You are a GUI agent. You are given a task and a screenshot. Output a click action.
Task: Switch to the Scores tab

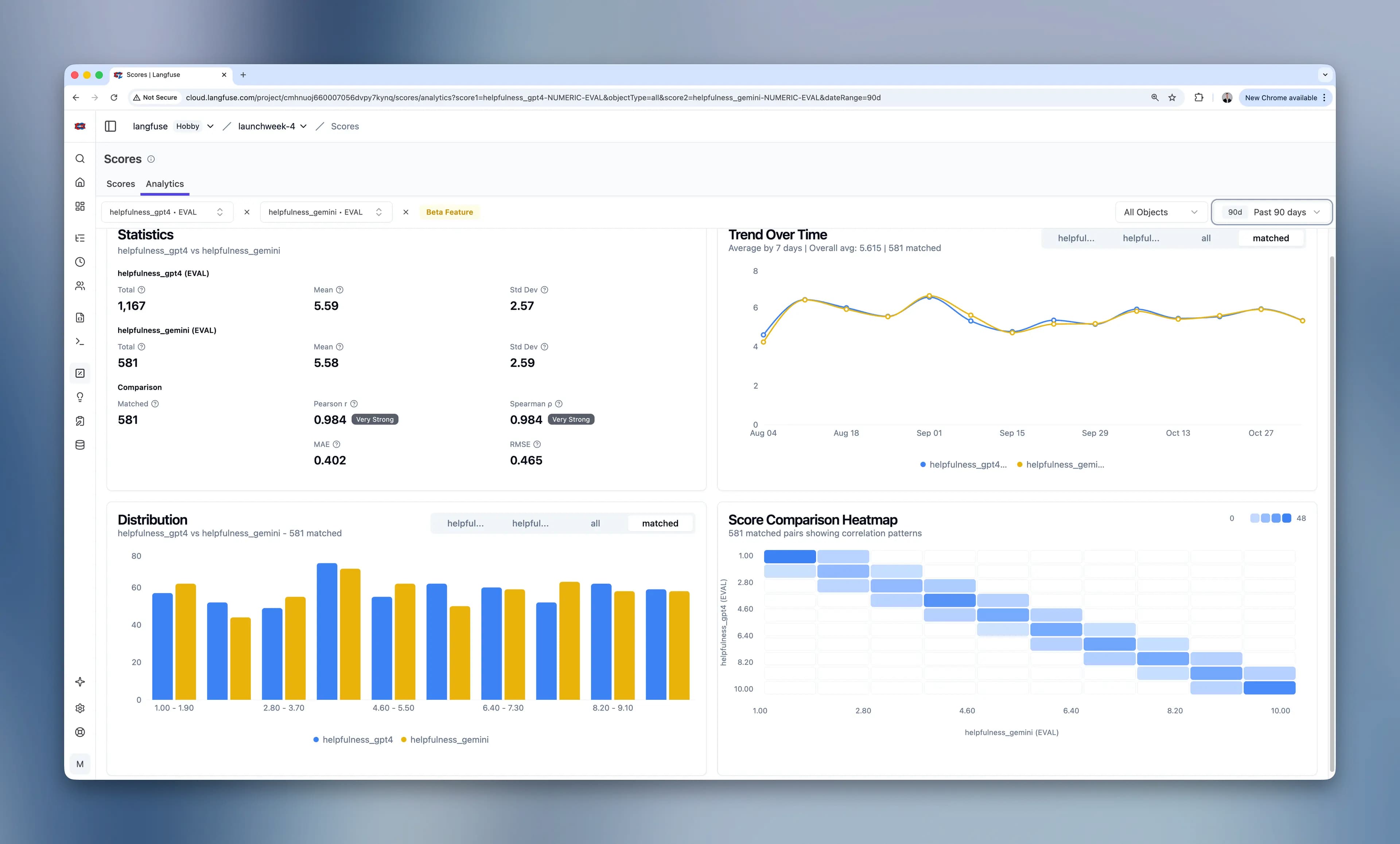(x=120, y=183)
